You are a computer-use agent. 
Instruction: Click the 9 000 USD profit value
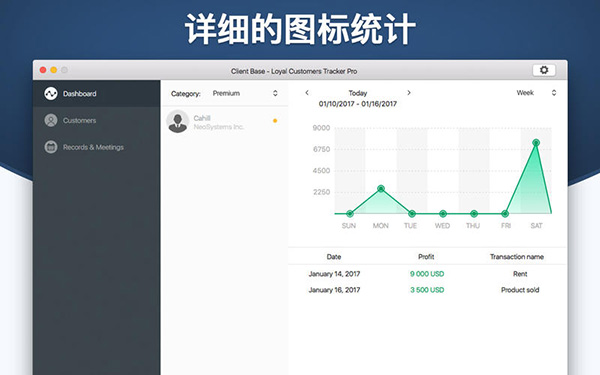pyautogui.click(x=427, y=274)
